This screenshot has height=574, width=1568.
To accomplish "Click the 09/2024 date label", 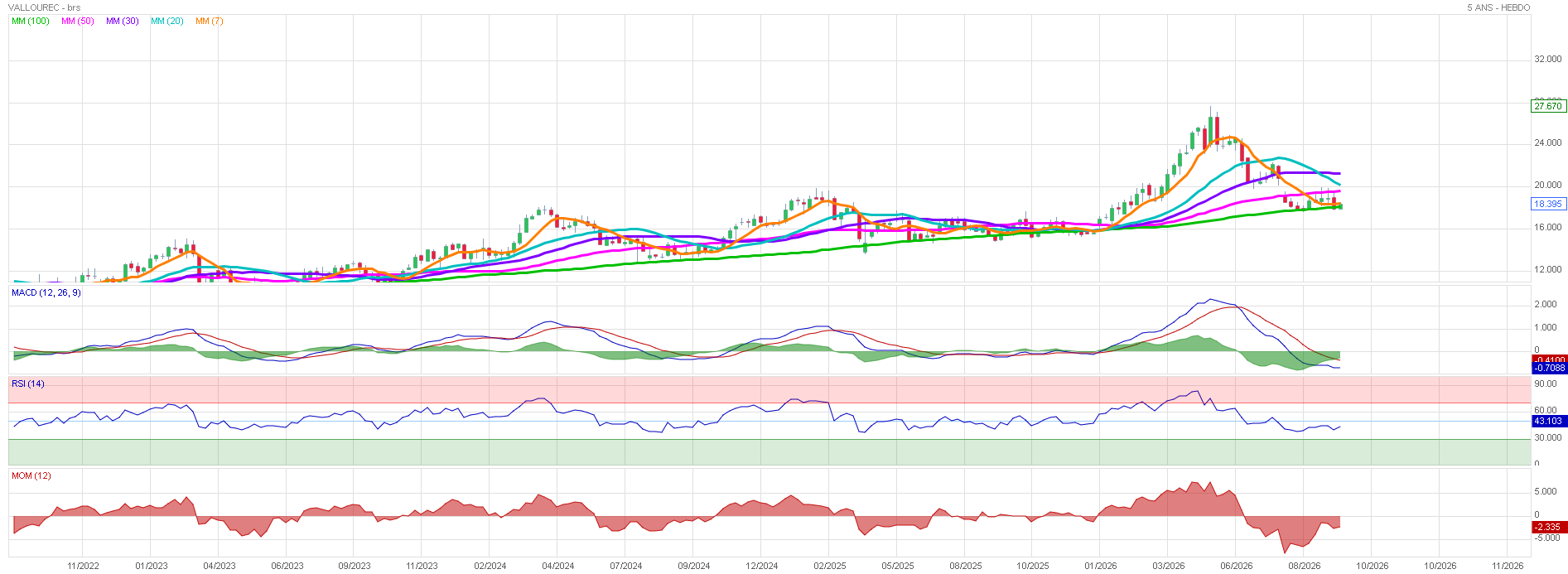I will (693, 567).
